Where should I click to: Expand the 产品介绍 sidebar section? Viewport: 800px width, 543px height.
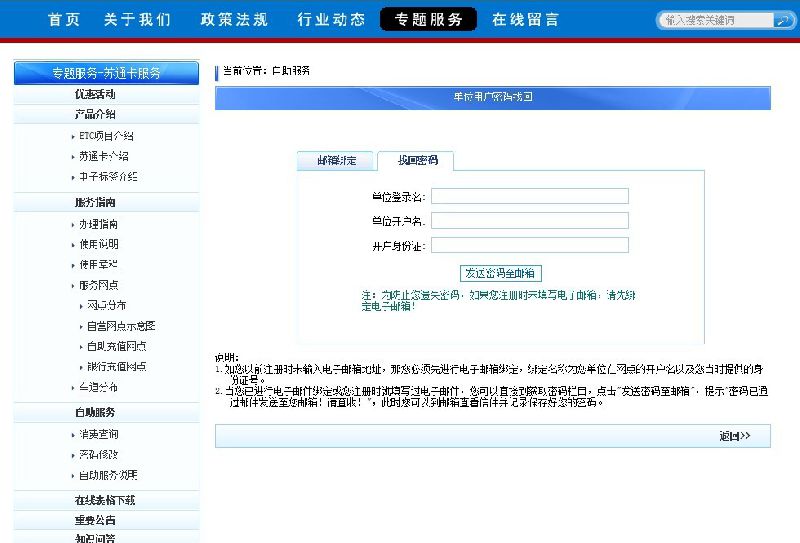pyautogui.click(x=96, y=114)
